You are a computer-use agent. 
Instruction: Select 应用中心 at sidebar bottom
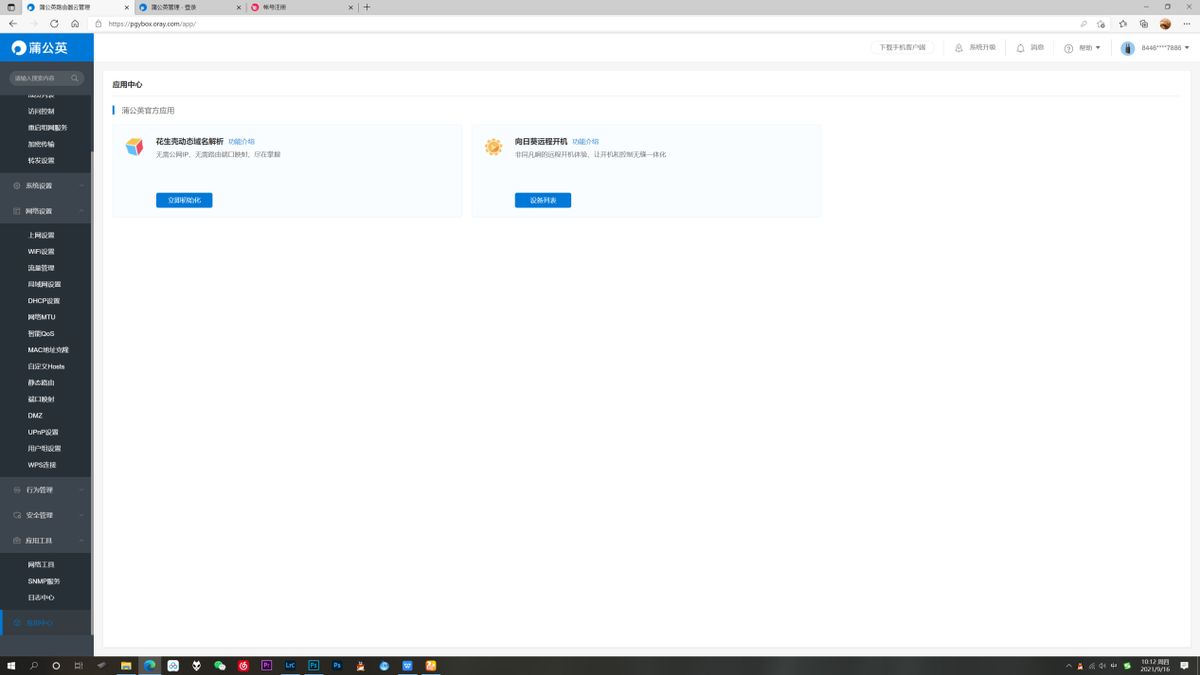coord(46,623)
